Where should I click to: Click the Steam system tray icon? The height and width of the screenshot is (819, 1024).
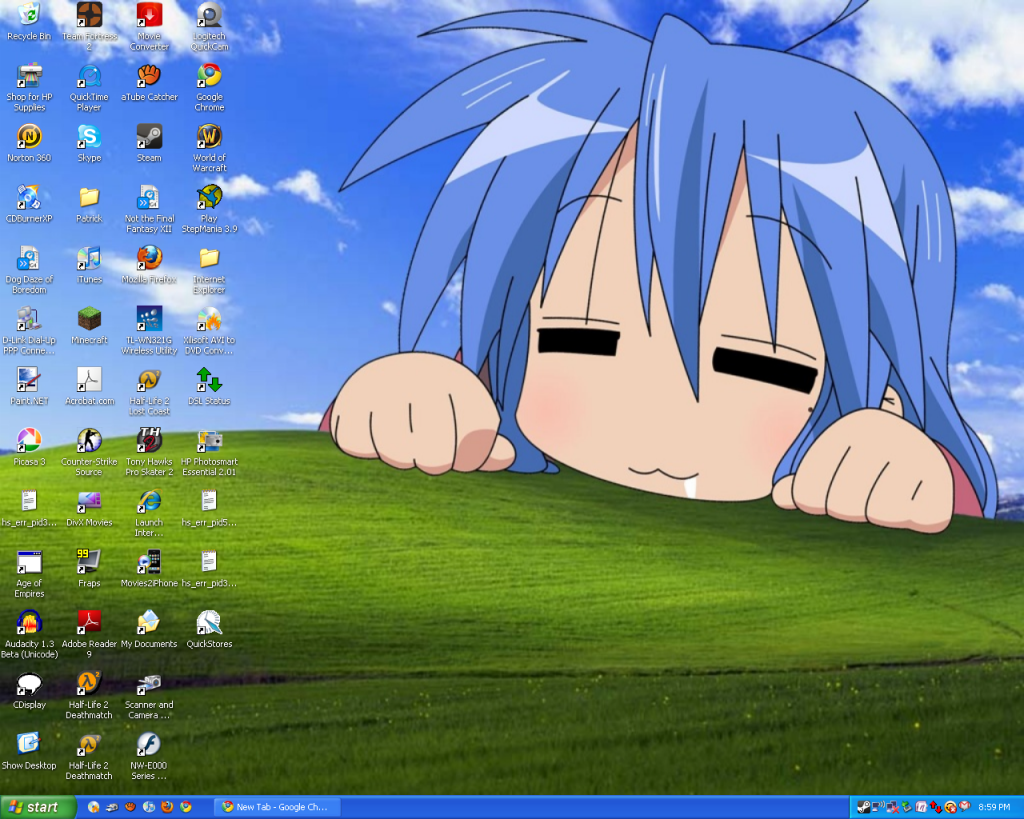click(x=864, y=807)
